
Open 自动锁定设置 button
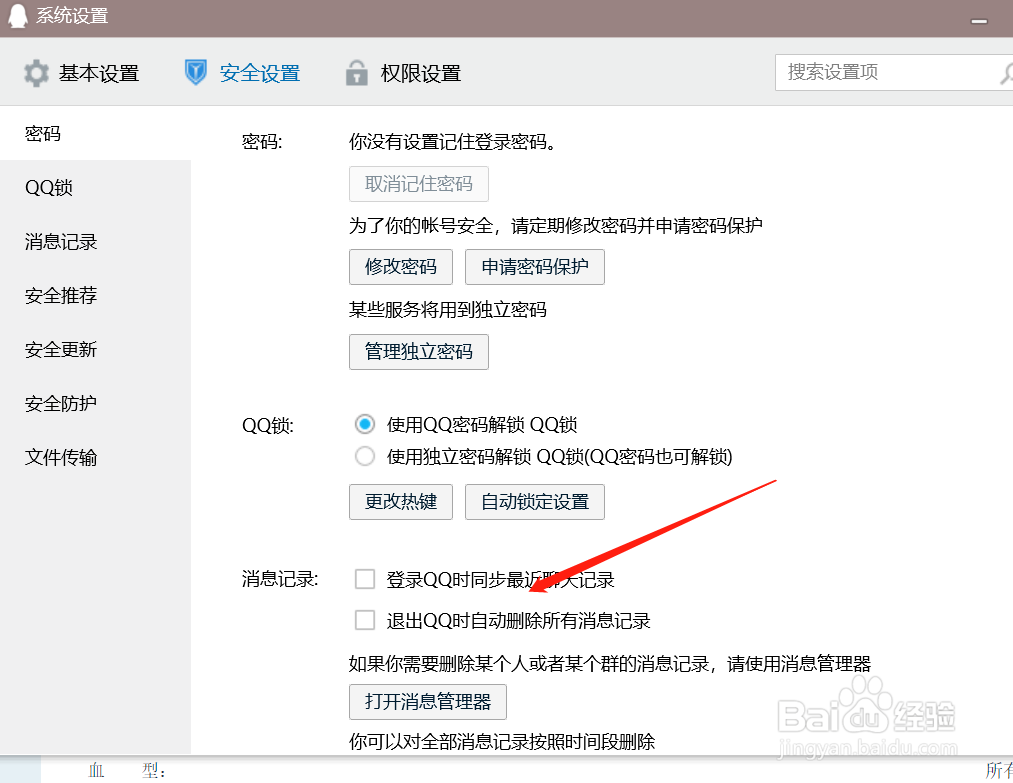click(535, 502)
